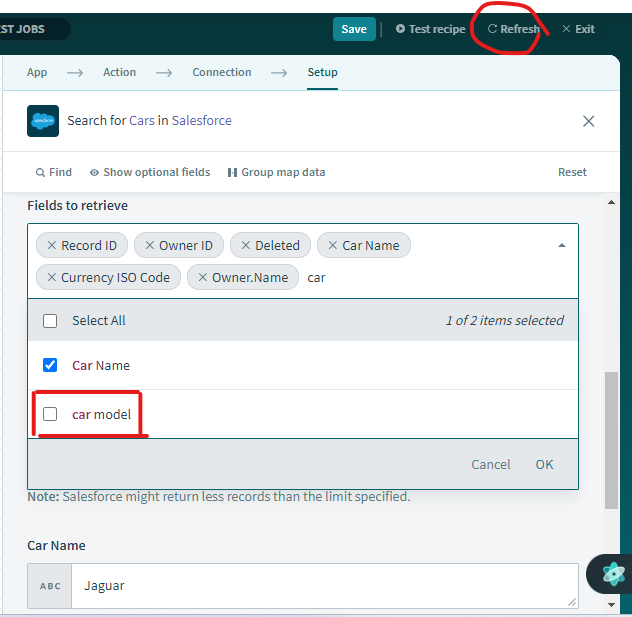Remove the Record ID tag

(x=52, y=246)
